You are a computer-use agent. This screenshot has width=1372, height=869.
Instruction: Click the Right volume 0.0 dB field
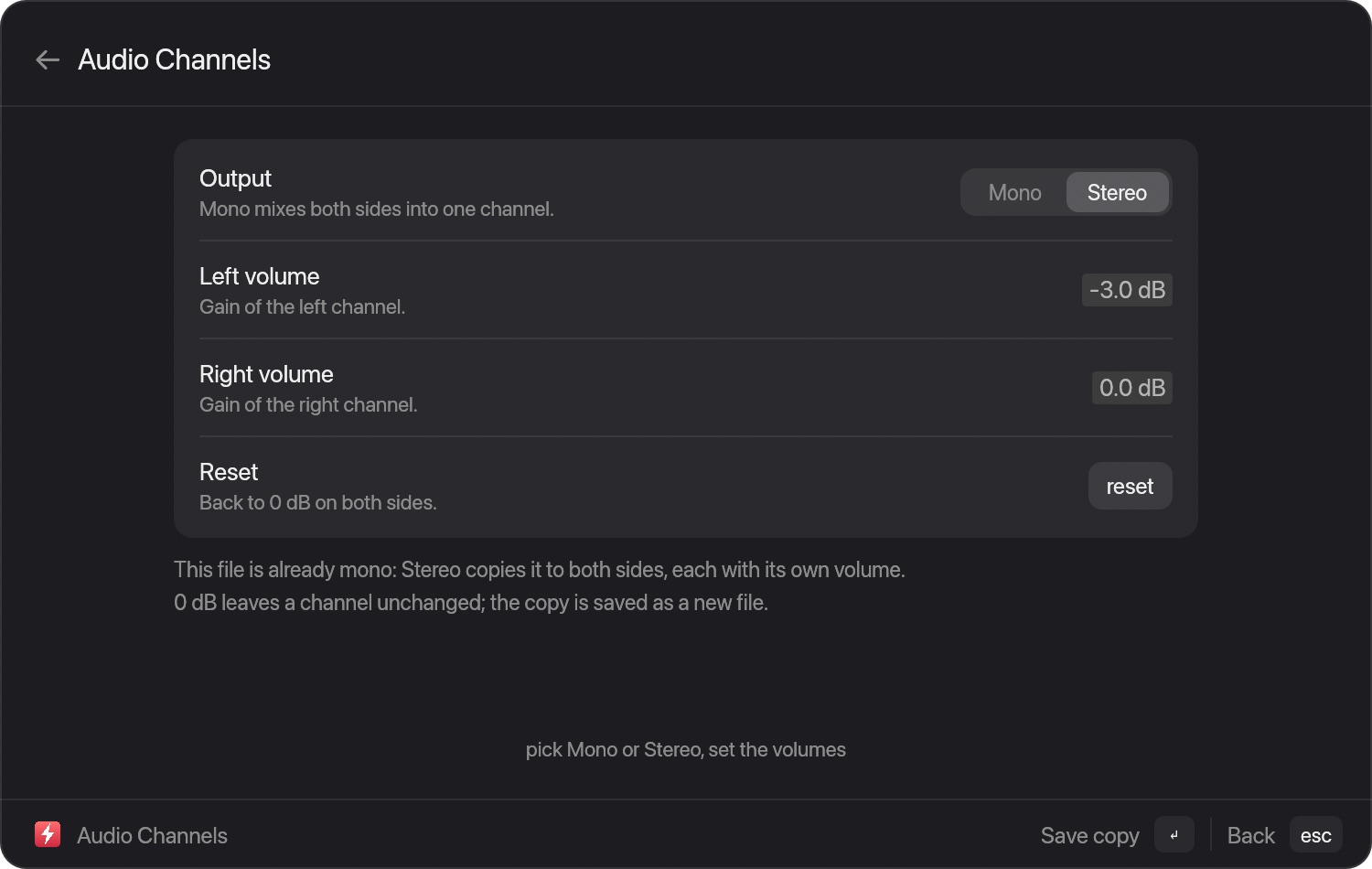[1131, 388]
